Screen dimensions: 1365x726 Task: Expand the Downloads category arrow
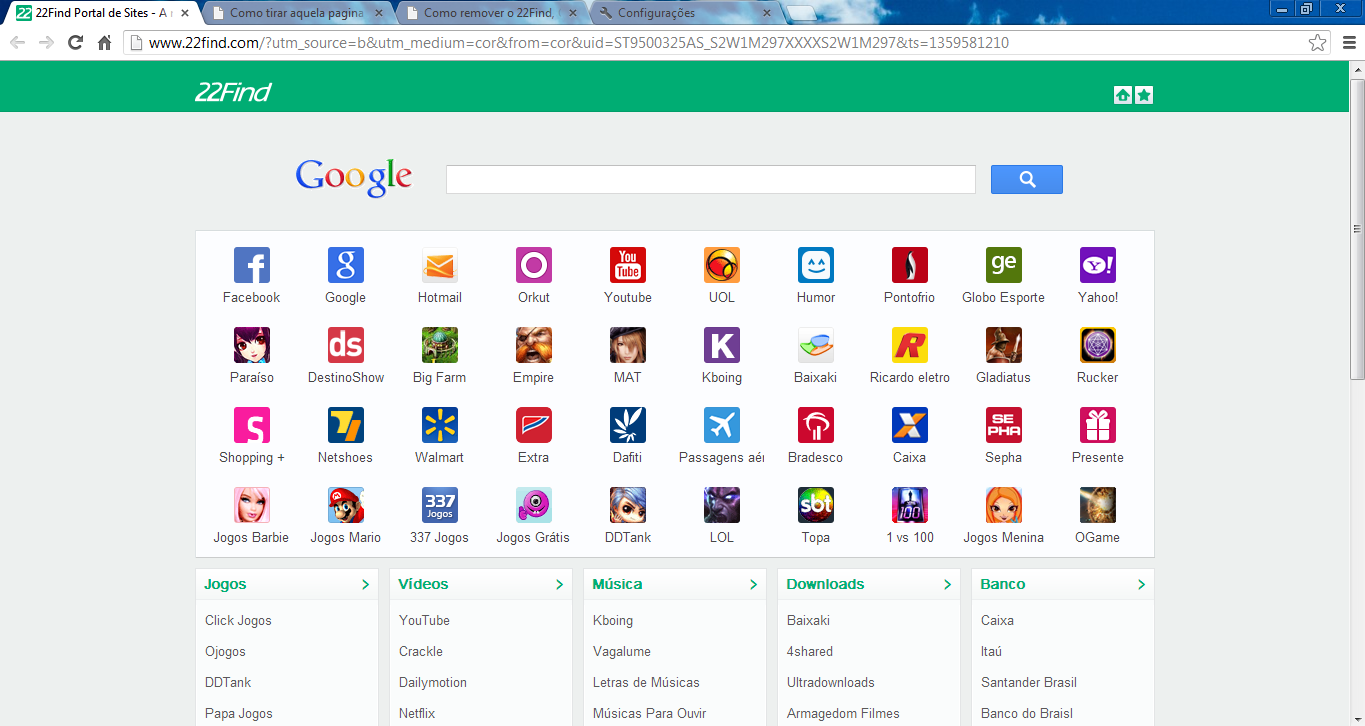[947, 585]
